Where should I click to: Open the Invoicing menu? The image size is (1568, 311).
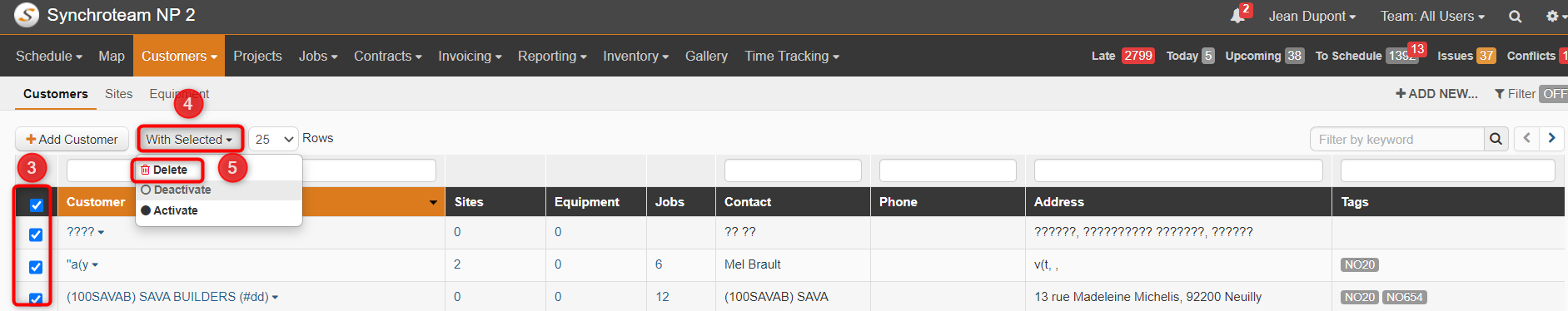coord(470,56)
